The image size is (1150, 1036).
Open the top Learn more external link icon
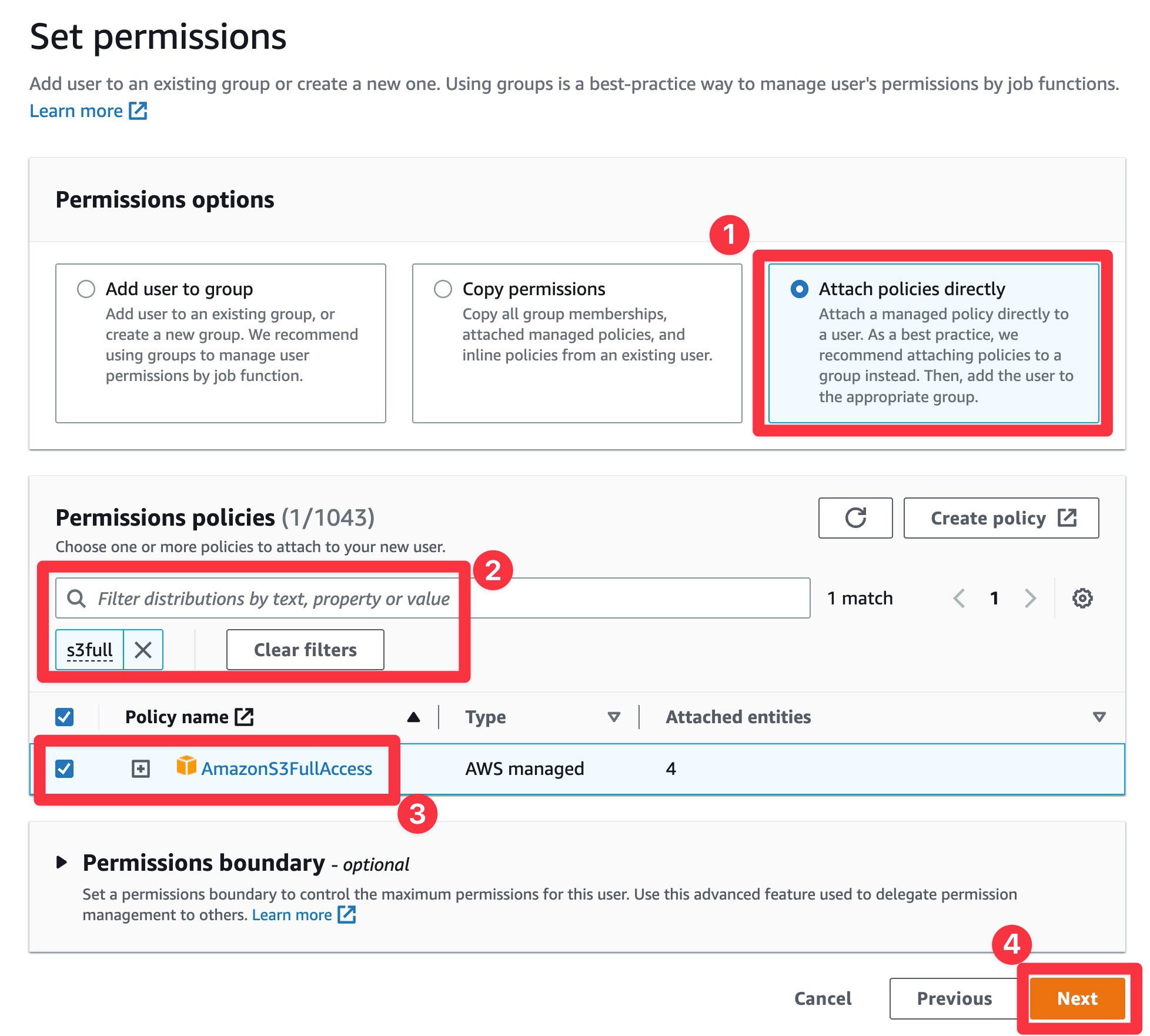pos(137,111)
